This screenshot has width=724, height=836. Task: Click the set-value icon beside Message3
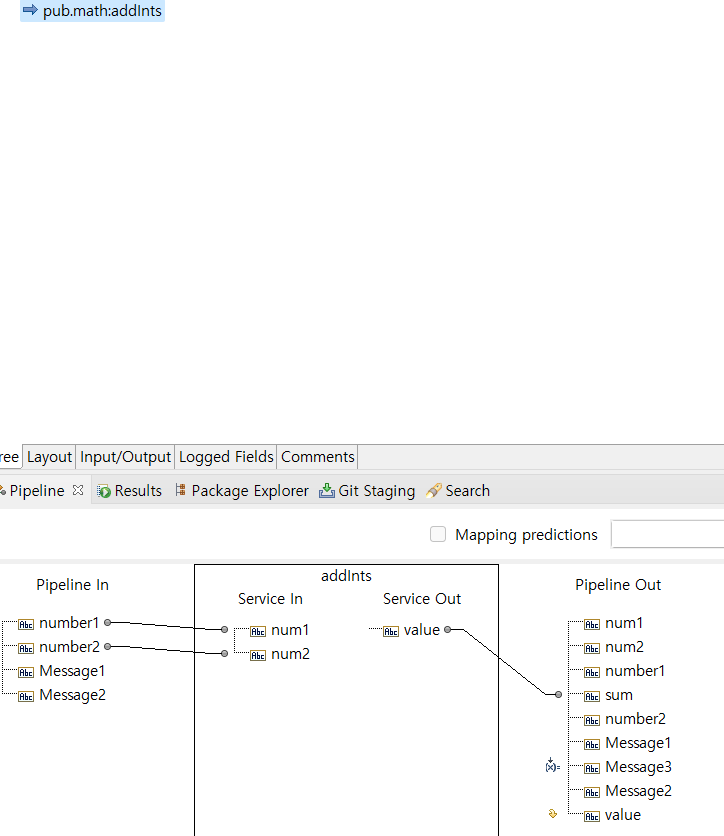(551, 766)
